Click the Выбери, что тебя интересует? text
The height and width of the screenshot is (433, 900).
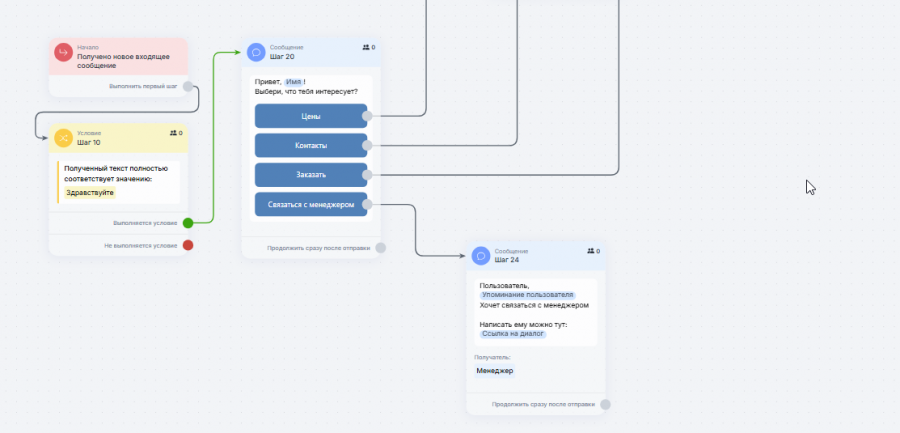(306, 91)
